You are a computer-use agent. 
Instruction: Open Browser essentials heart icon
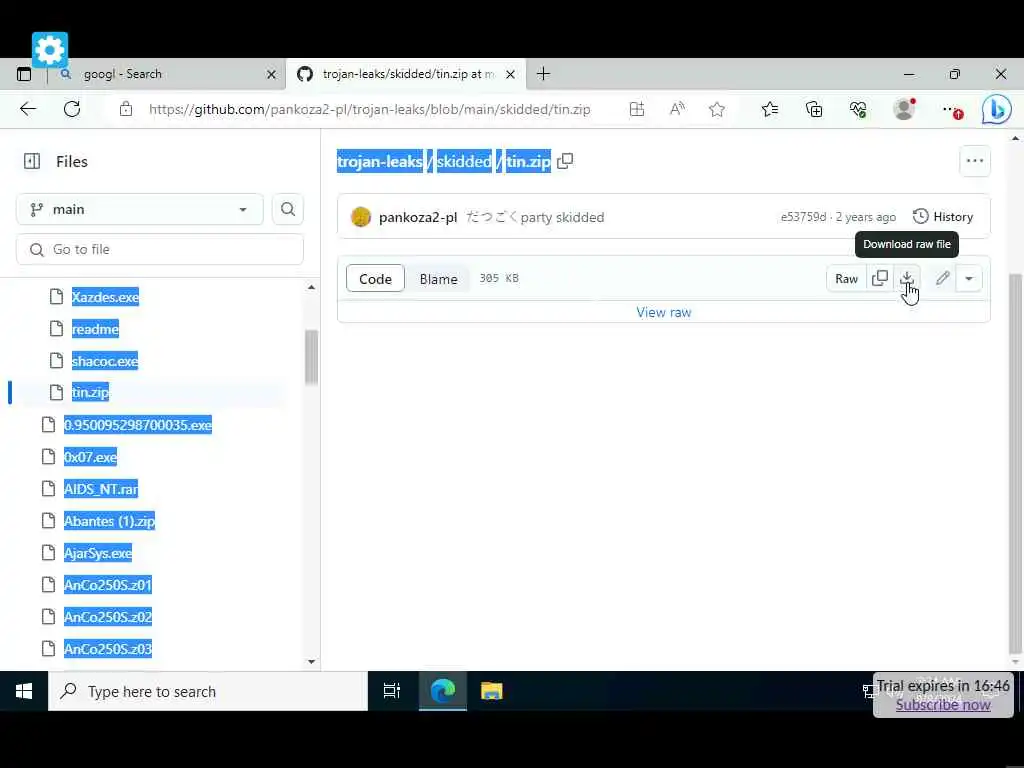click(858, 109)
